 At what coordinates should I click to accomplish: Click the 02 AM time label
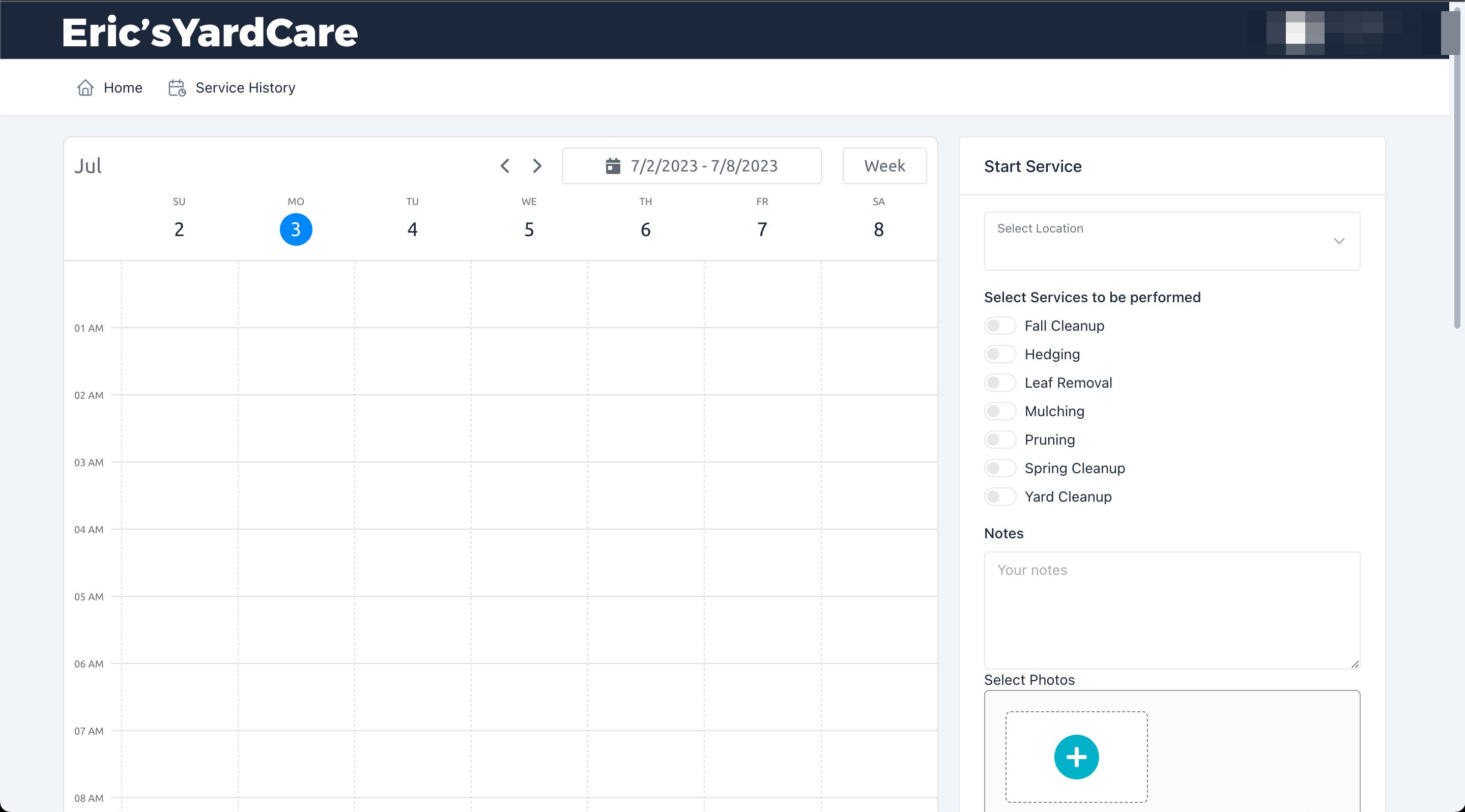(89, 395)
